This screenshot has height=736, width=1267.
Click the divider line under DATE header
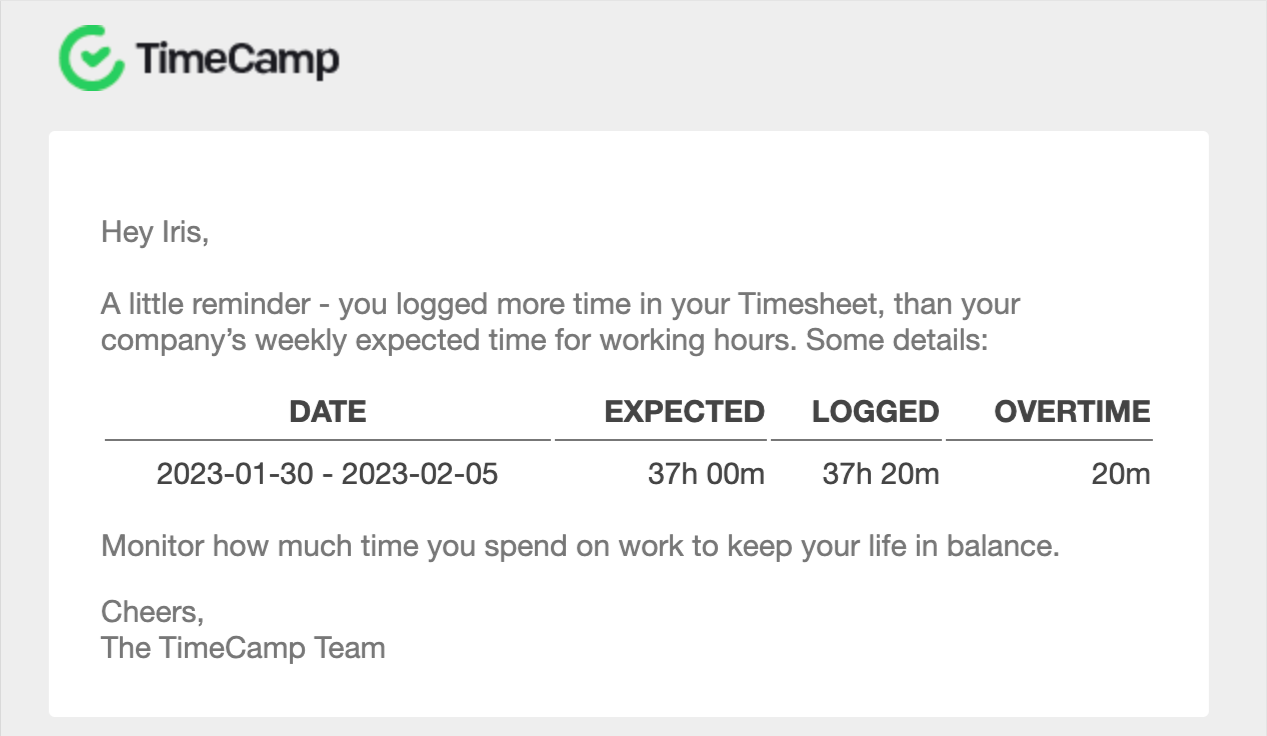[x=328, y=439]
